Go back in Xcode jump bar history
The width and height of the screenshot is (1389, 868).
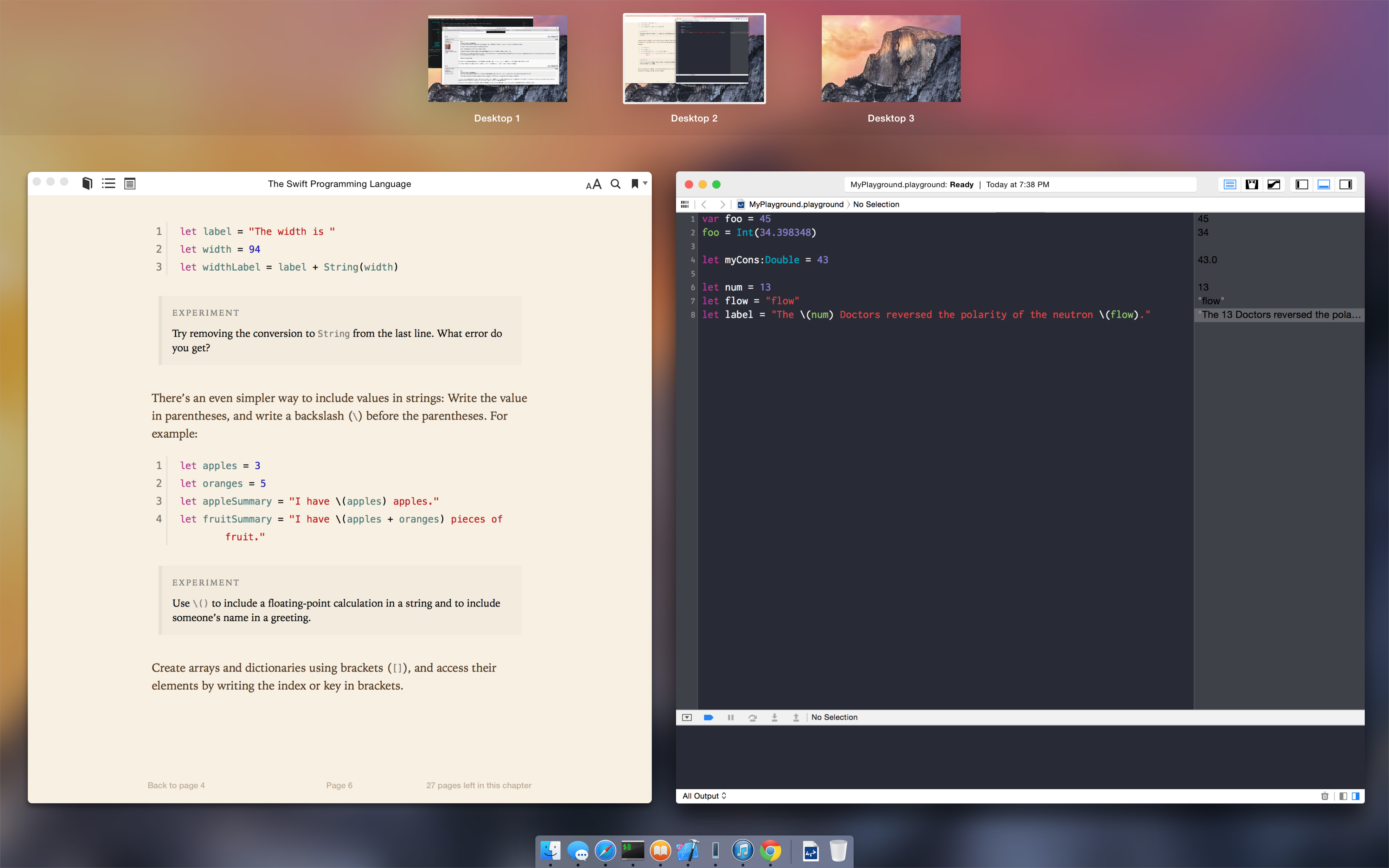point(704,204)
